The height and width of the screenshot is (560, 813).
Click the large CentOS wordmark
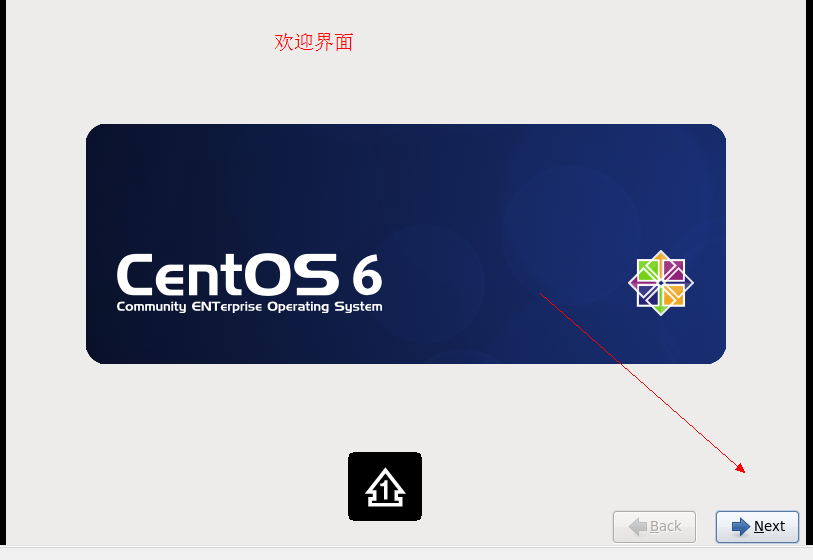click(x=228, y=275)
